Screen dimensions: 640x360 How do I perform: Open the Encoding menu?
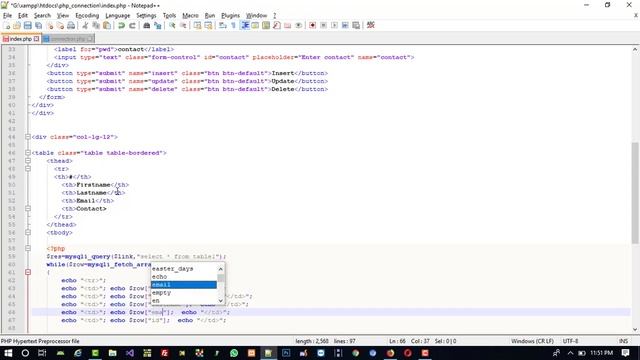tap(87, 16)
